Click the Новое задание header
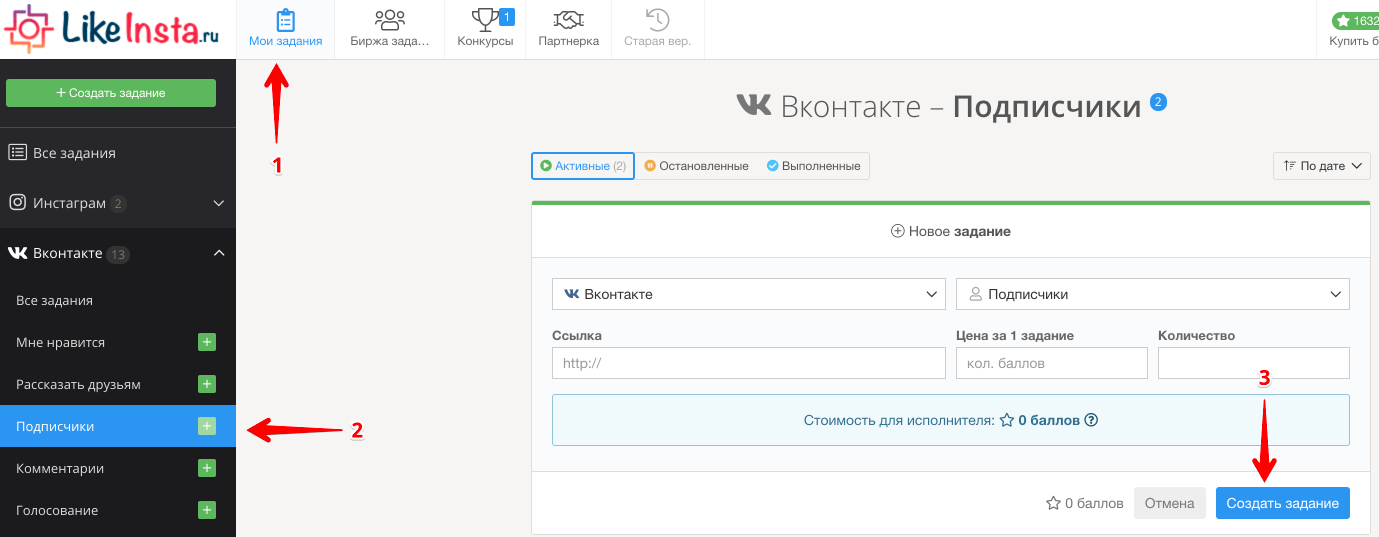The height and width of the screenshot is (537, 1379). 950,231
